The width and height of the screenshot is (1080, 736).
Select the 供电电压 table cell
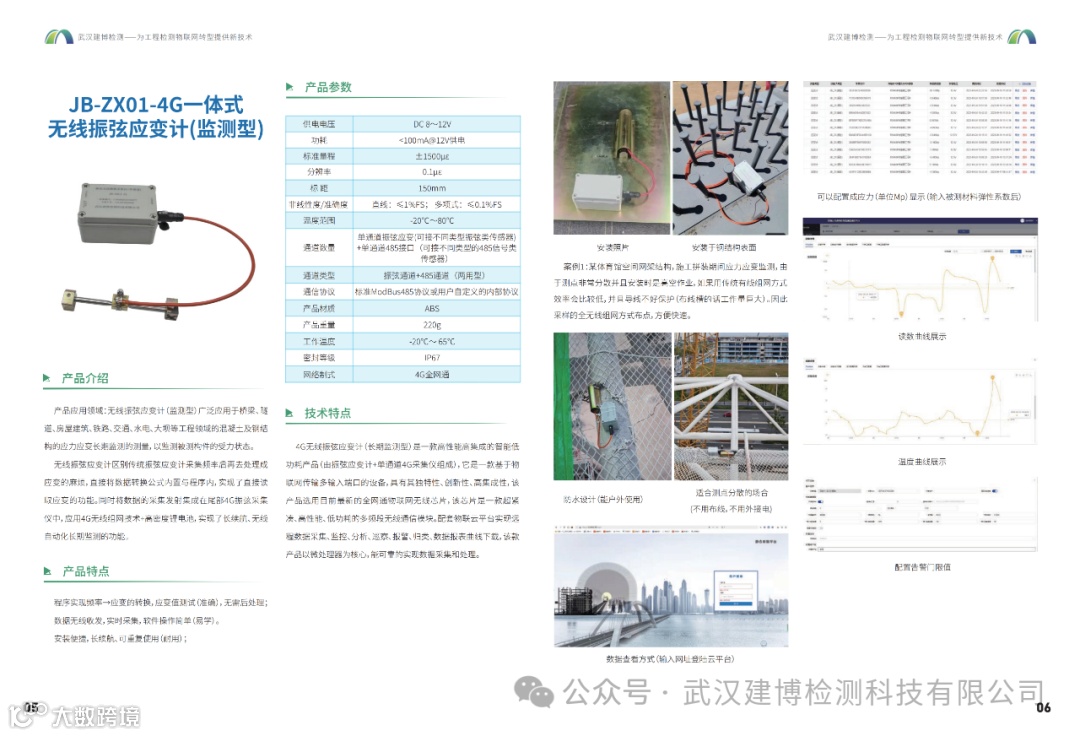[x=319, y=124]
